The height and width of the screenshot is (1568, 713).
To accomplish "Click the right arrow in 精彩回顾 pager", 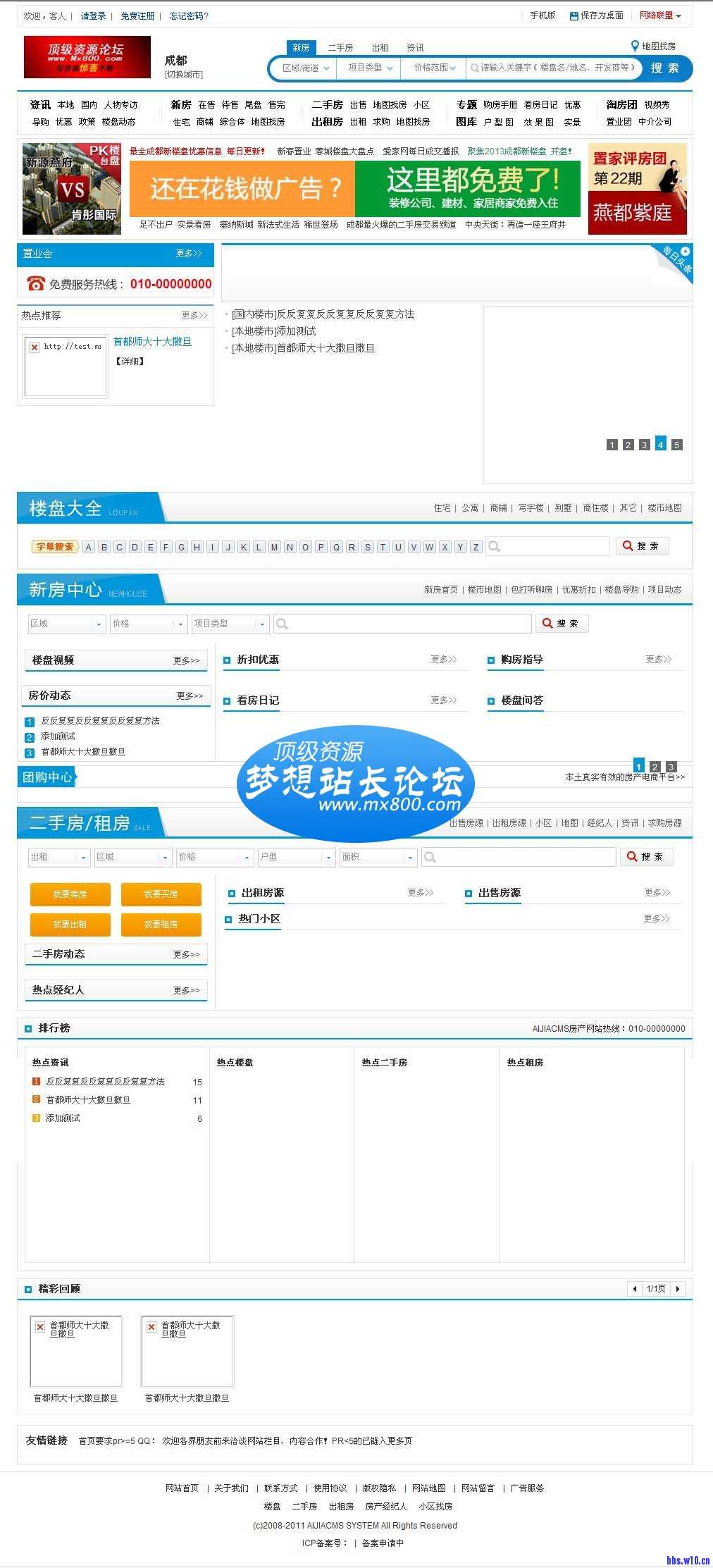I will click(x=678, y=1289).
